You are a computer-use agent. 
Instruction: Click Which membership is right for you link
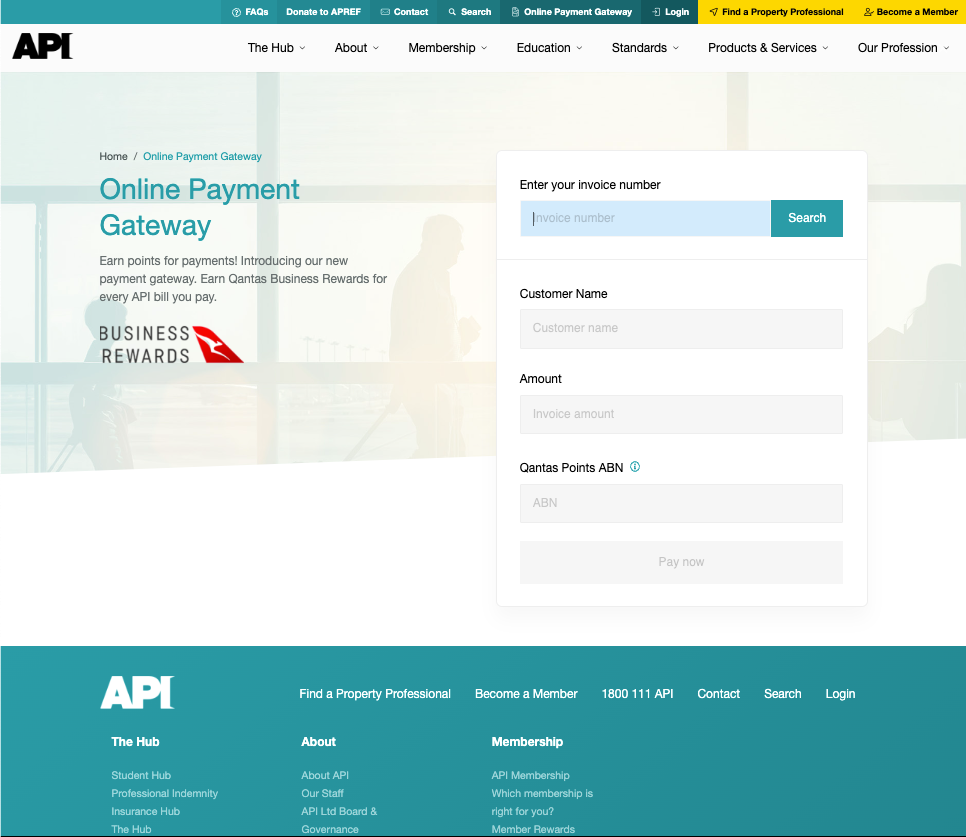pyautogui.click(x=542, y=802)
